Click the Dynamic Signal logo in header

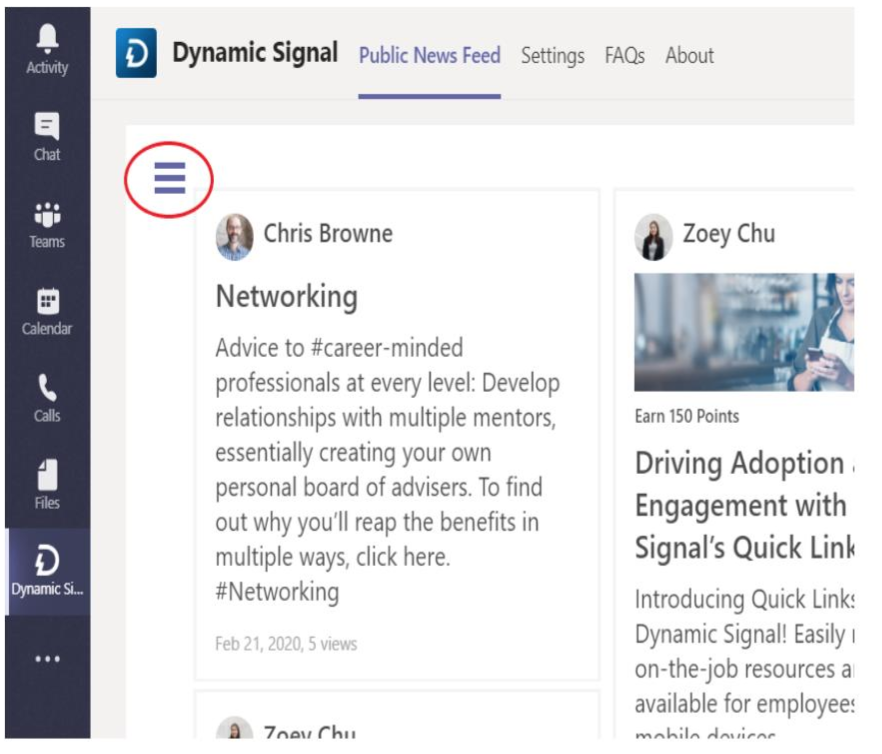pyautogui.click(x=136, y=53)
